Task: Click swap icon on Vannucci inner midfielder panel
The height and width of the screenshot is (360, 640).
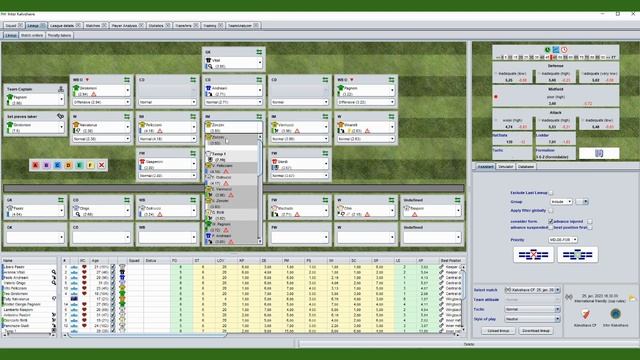Action: (325, 116)
